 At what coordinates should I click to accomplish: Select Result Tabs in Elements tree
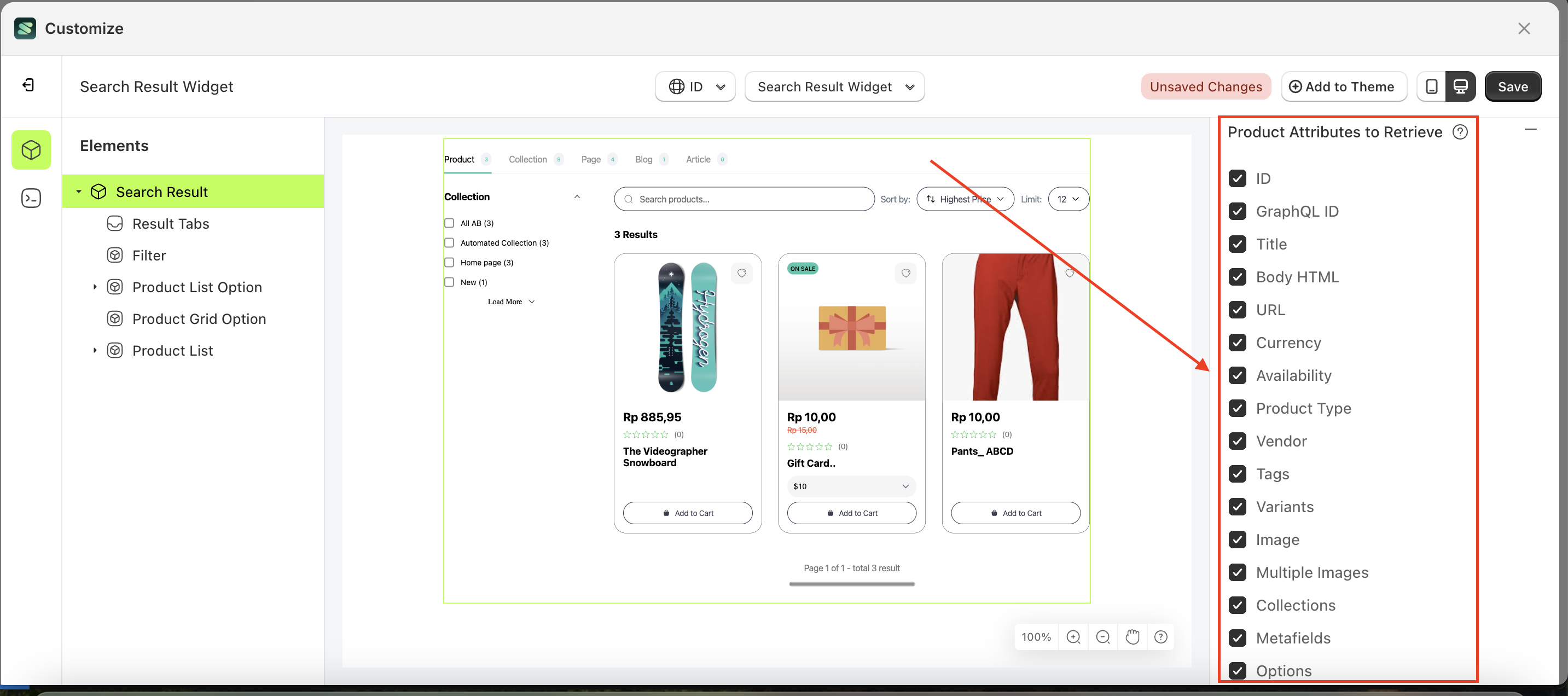(x=171, y=223)
